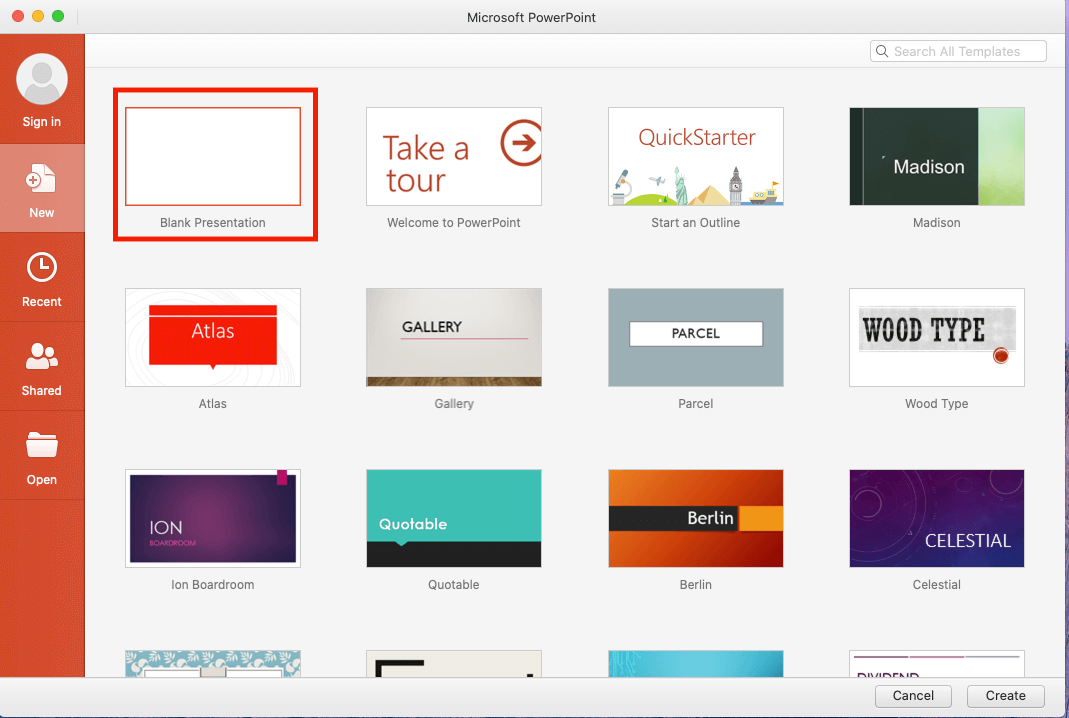
Task: Click the 'Gallery' caption under the thumbnail
Action: [454, 404]
